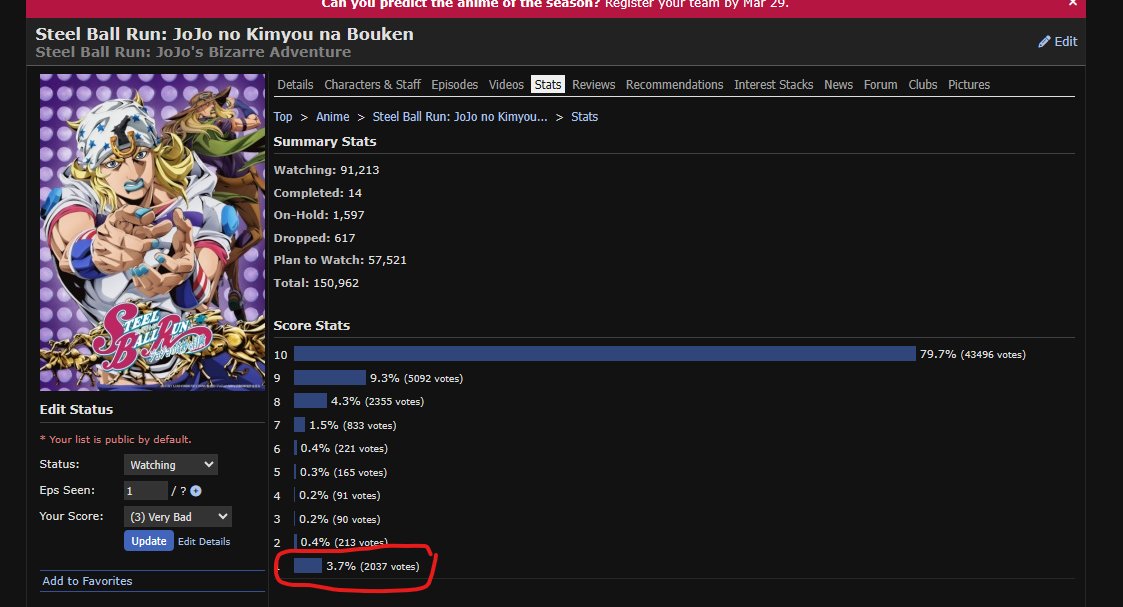Click the 3.7% (2037 votes) text
This screenshot has height=607, width=1123.
pyautogui.click(x=372, y=566)
